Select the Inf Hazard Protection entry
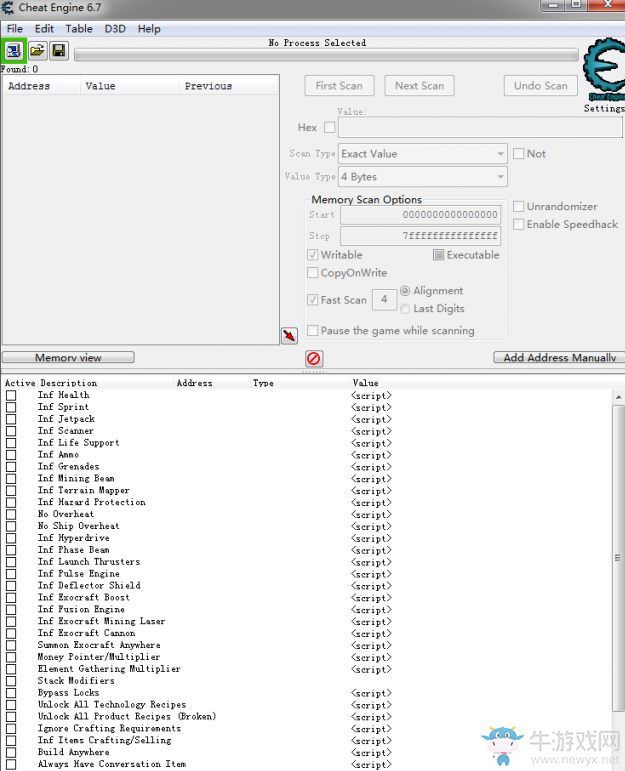Viewport: 625px width, 771px height. tap(91, 502)
